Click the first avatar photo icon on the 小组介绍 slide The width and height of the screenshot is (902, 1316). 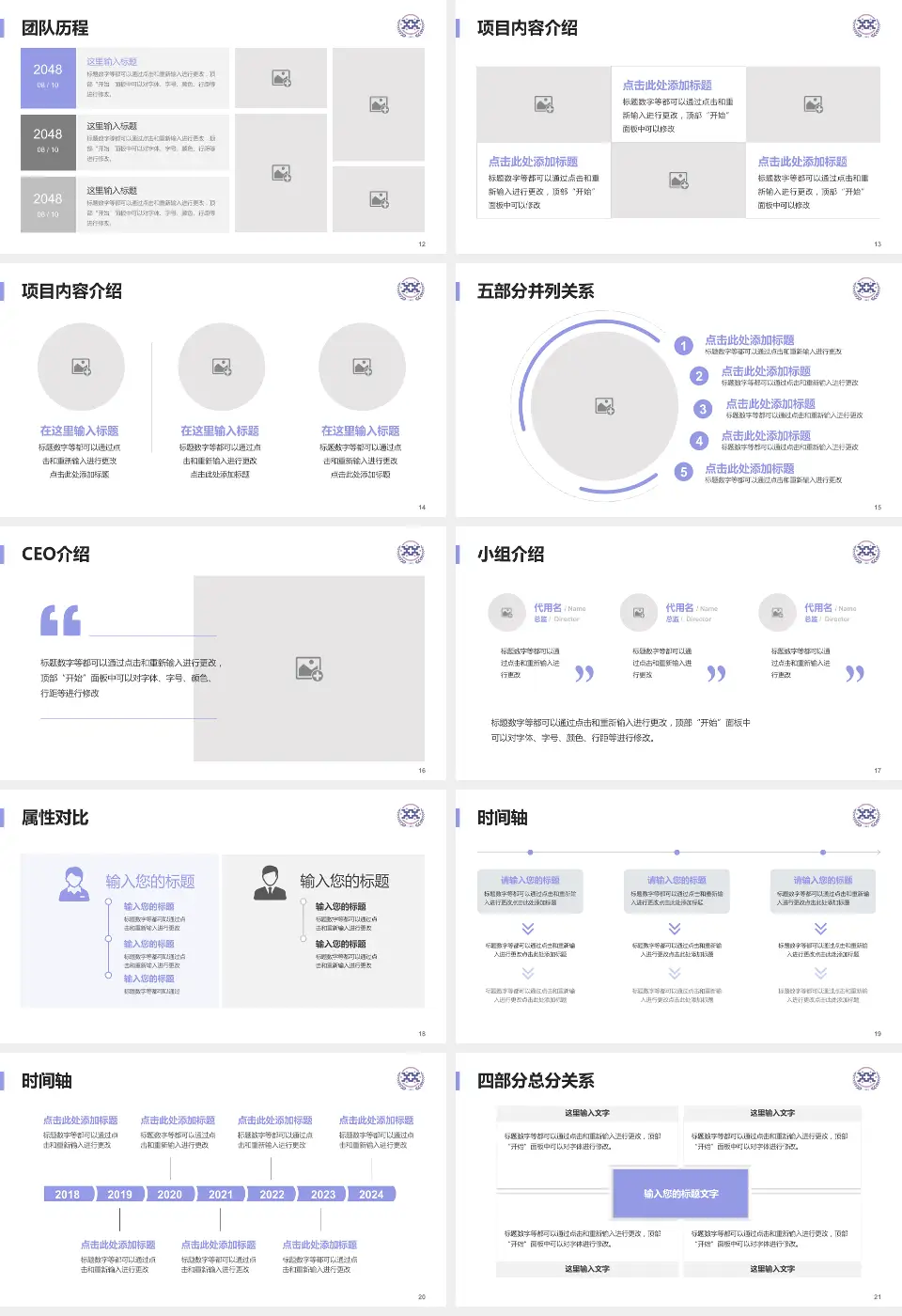coord(507,612)
